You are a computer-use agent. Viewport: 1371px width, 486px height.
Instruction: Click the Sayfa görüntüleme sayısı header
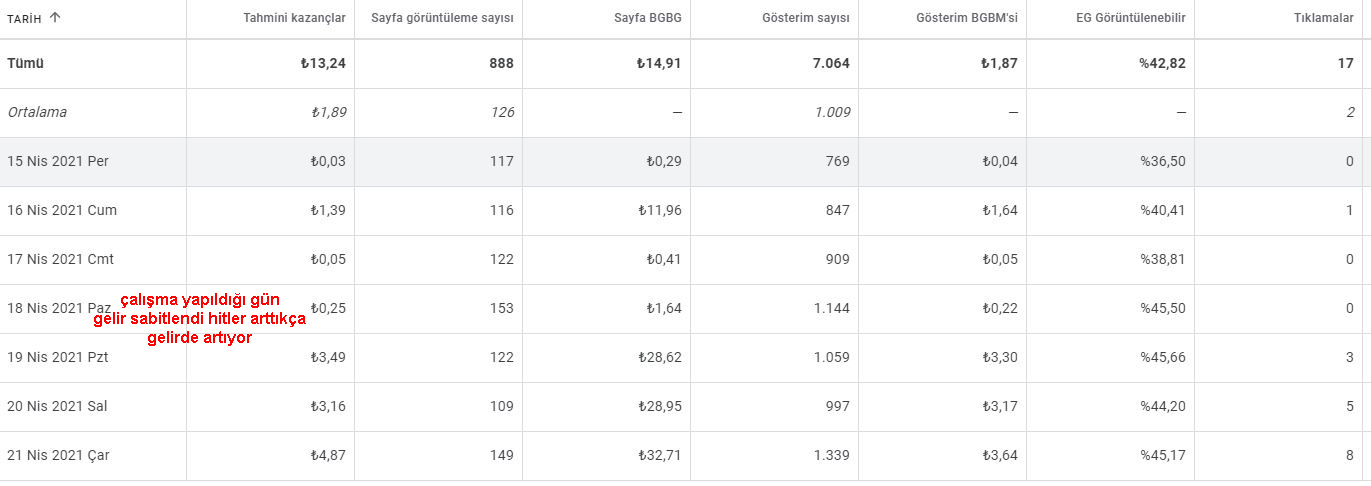click(442, 18)
